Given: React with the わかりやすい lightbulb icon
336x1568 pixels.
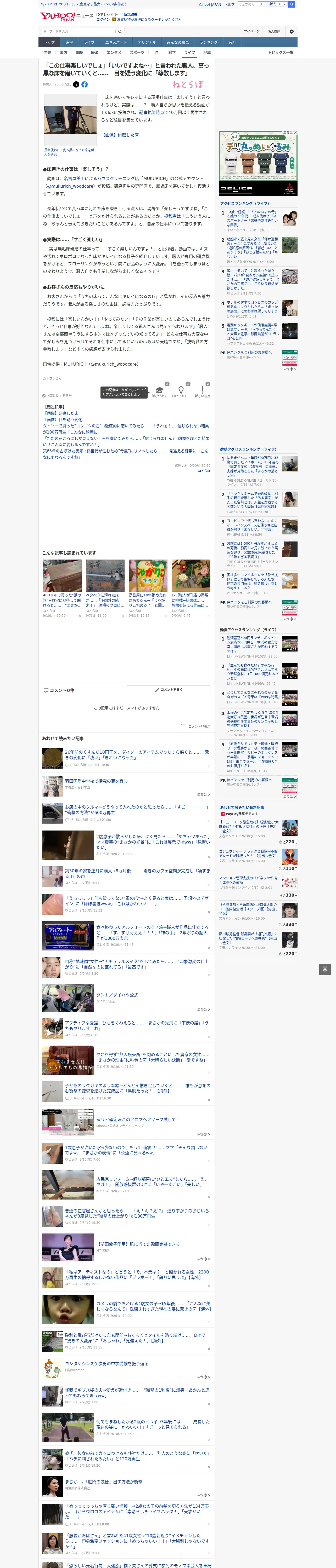Looking at the screenshot, I should pyautogui.click(x=181, y=390).
